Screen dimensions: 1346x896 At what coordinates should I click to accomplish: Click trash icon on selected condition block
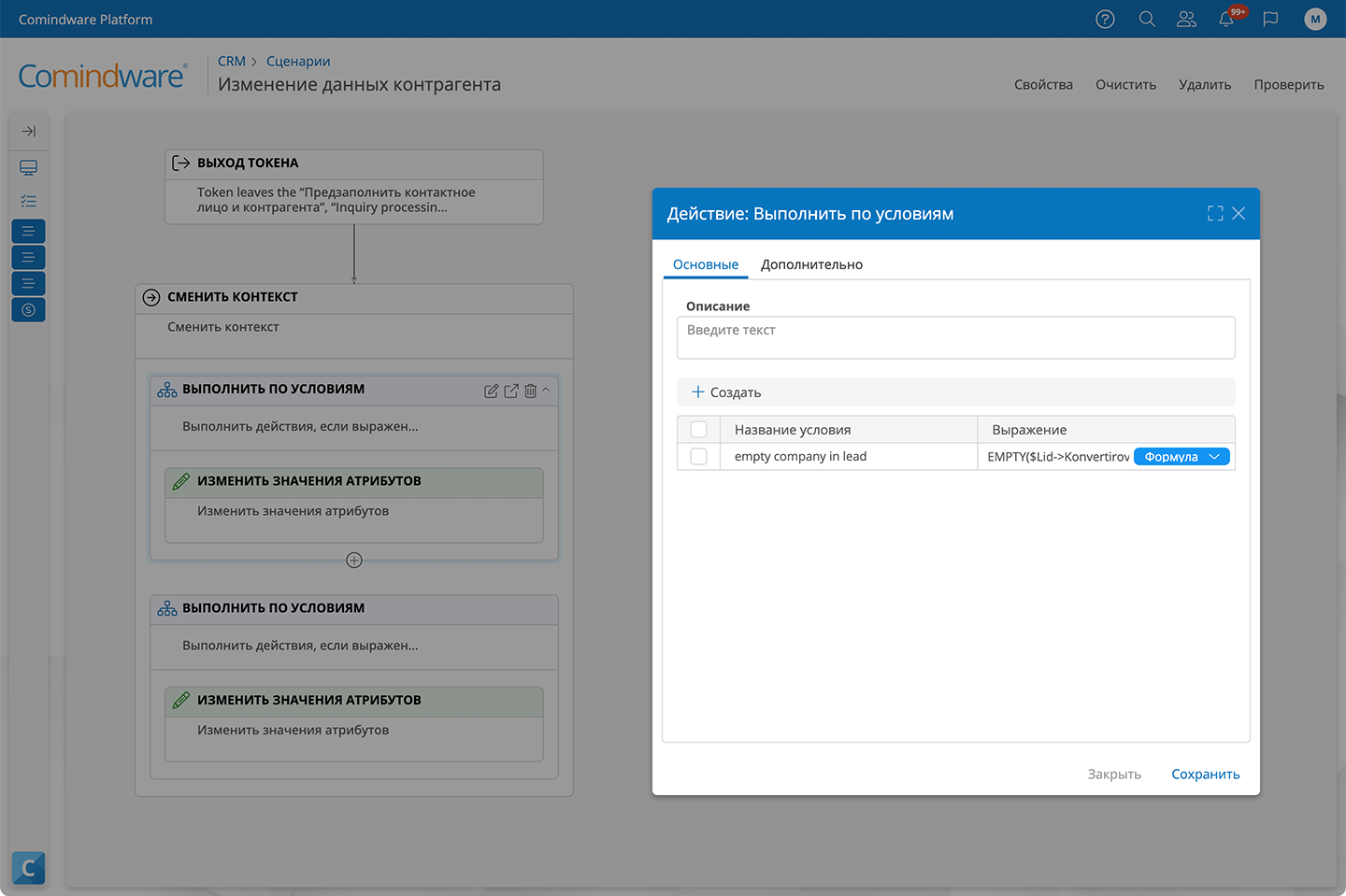click(530, 391)
